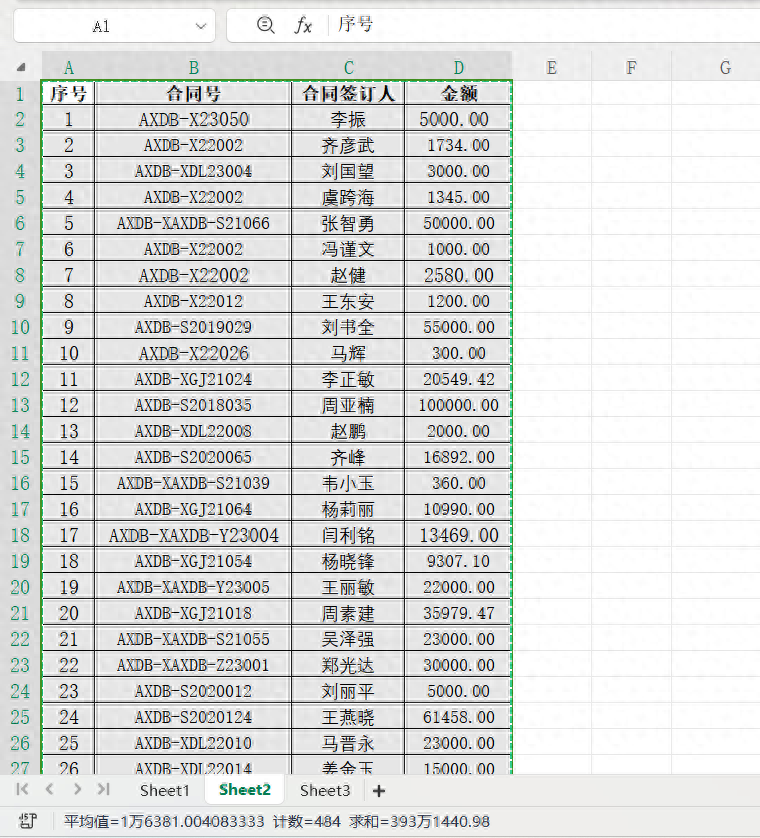
Task: Expand the Name Box dropdown arrow
Action: point(201,26)
